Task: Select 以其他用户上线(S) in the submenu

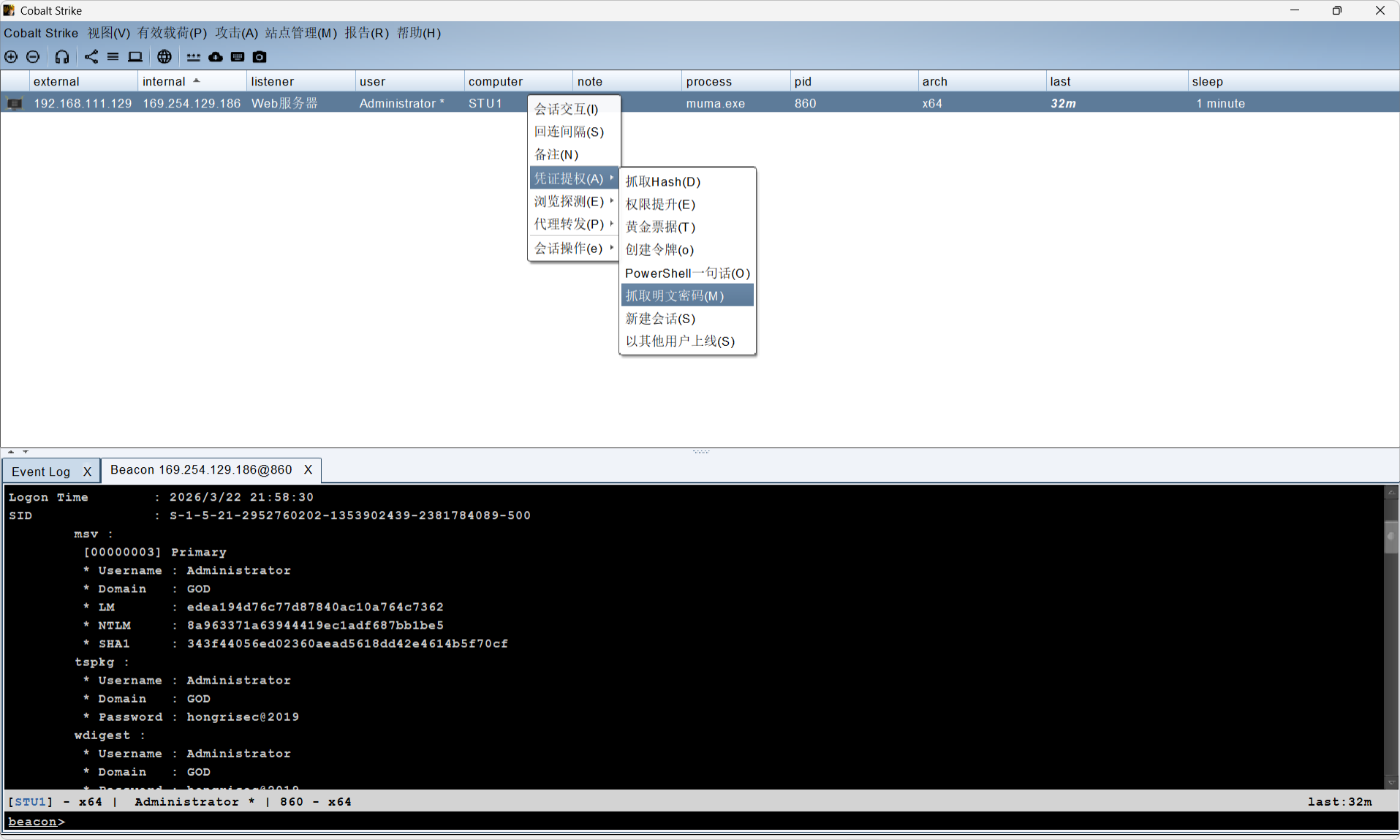Action: (x=687, y=341)
